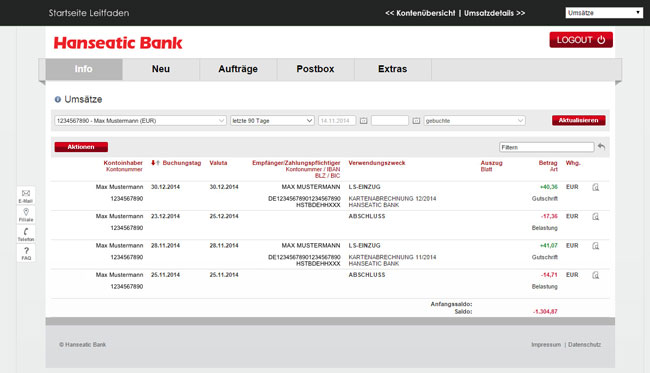Select the amount -17,36
Viewport: 650px width, 373px height.
tap(549, 216)
